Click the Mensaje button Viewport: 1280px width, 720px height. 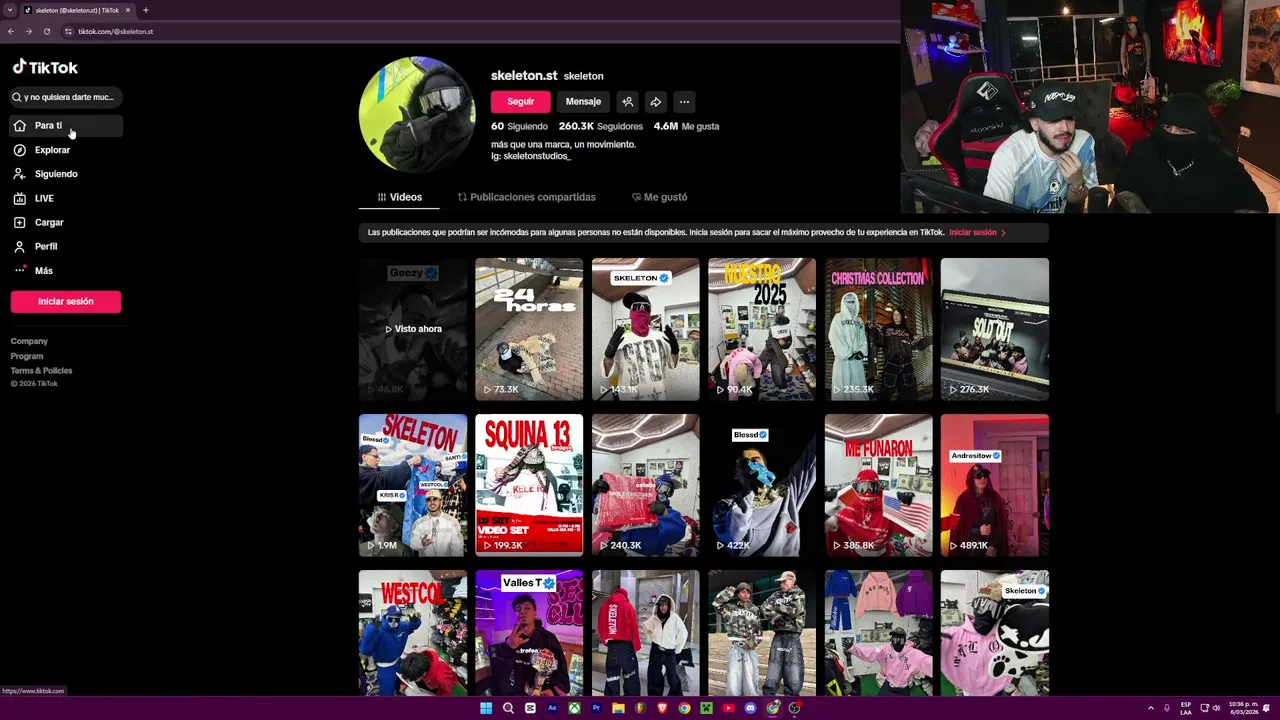(x=583, y=101)
